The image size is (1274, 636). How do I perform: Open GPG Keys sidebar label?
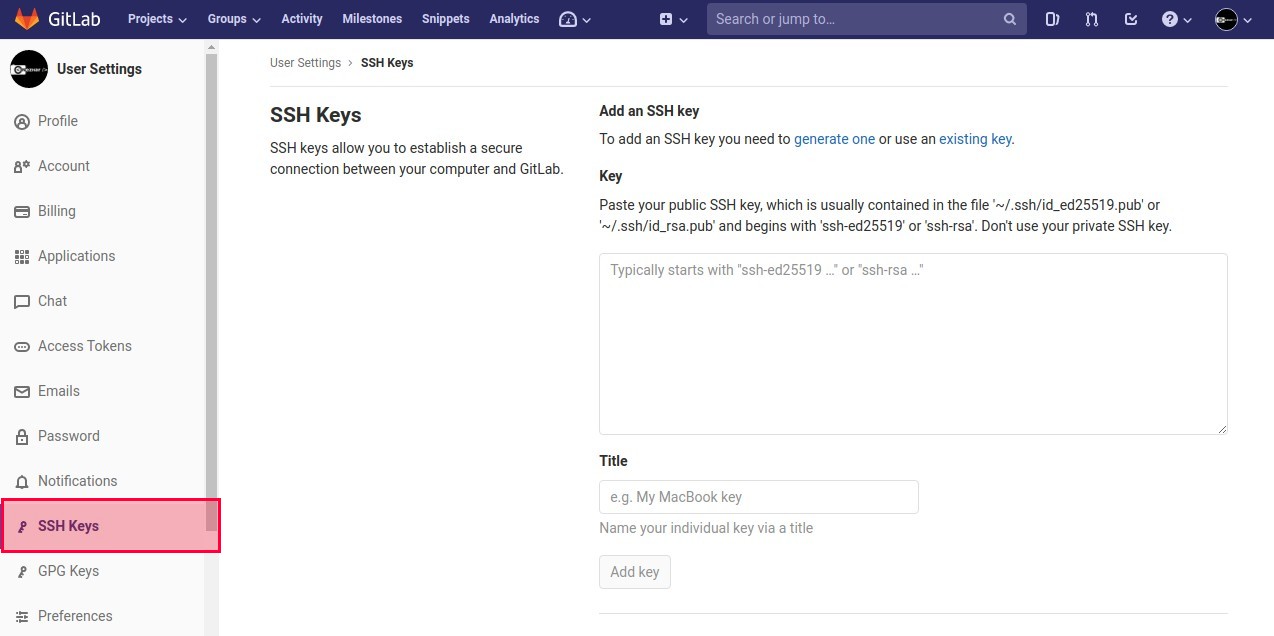coord(69,571)
